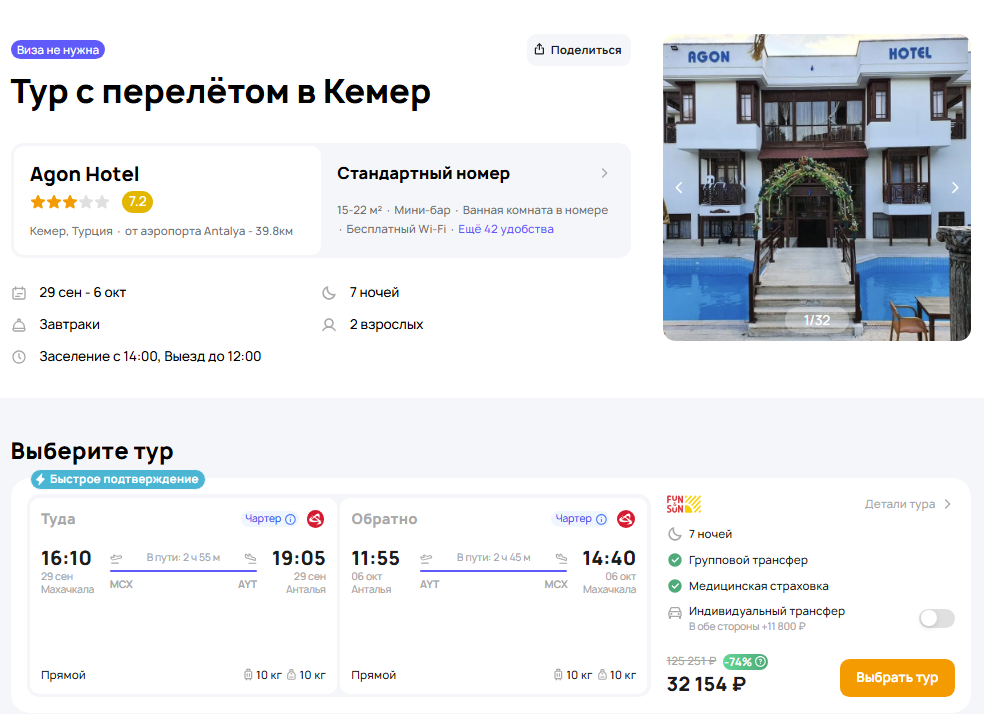Click Прямой label in Обратно card
984x714 pixels.
[x=373, y=675]
